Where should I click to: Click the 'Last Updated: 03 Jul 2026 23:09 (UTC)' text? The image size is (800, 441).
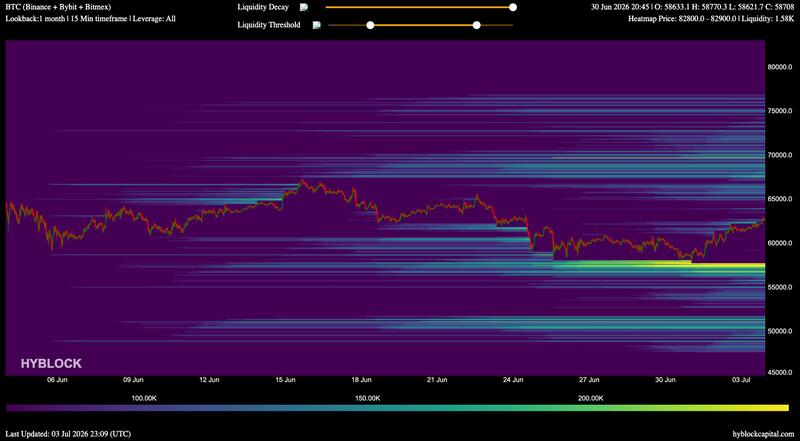tap(68, 433)
